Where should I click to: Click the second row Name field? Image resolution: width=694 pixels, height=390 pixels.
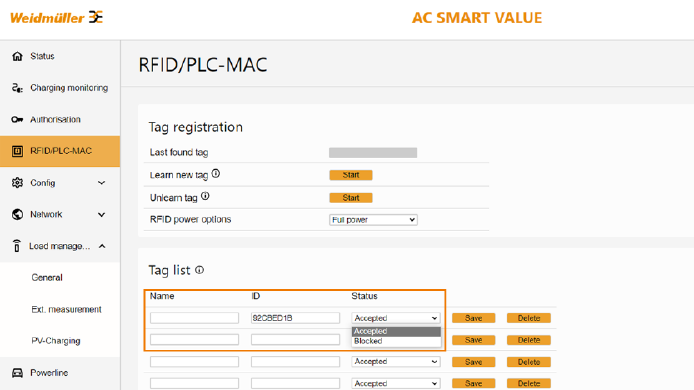point(194,340)
